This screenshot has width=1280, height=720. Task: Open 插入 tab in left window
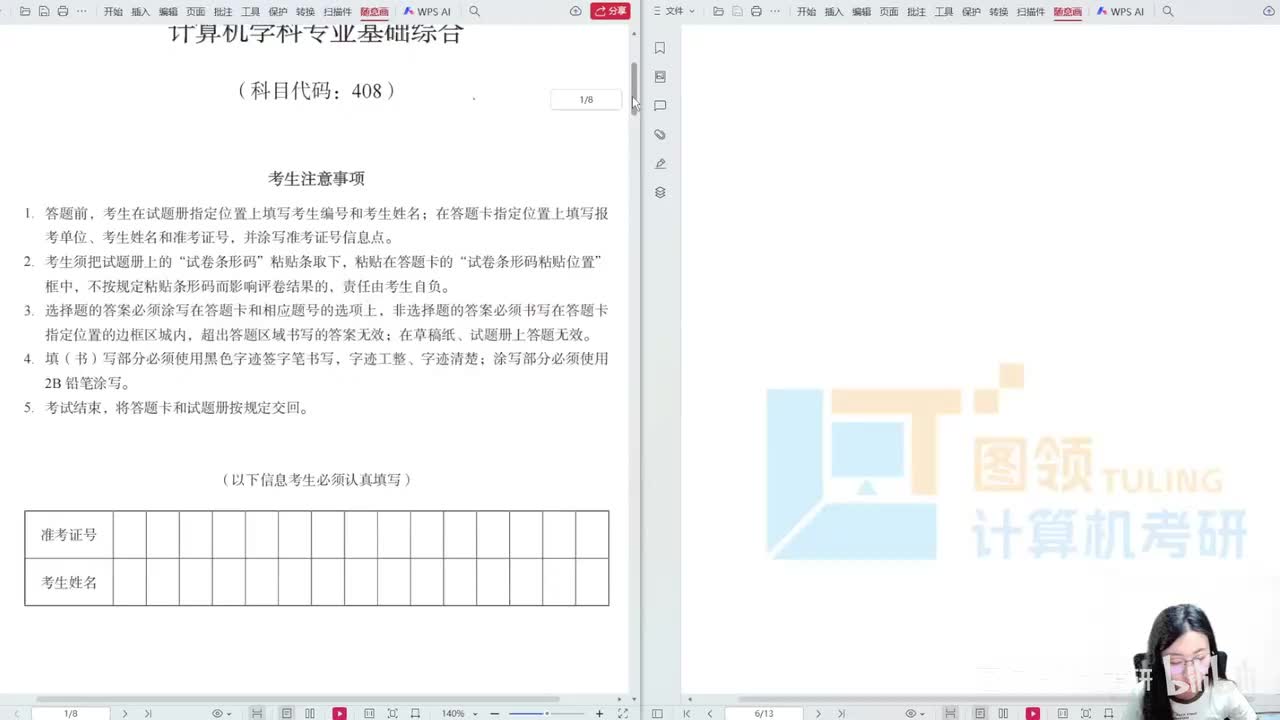[141, 12]
